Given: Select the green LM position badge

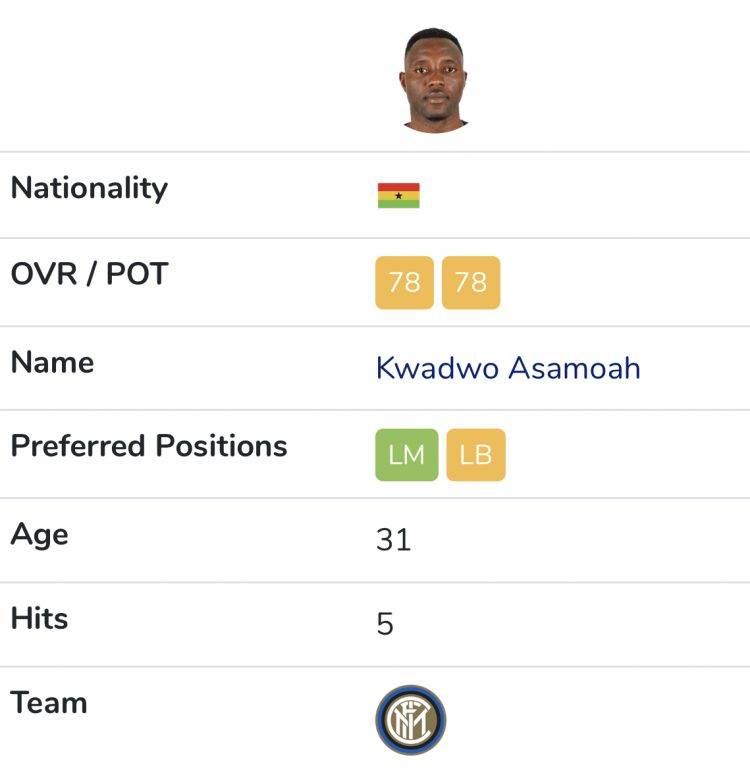Looking at the screenshot, I should tap(406, 455).
